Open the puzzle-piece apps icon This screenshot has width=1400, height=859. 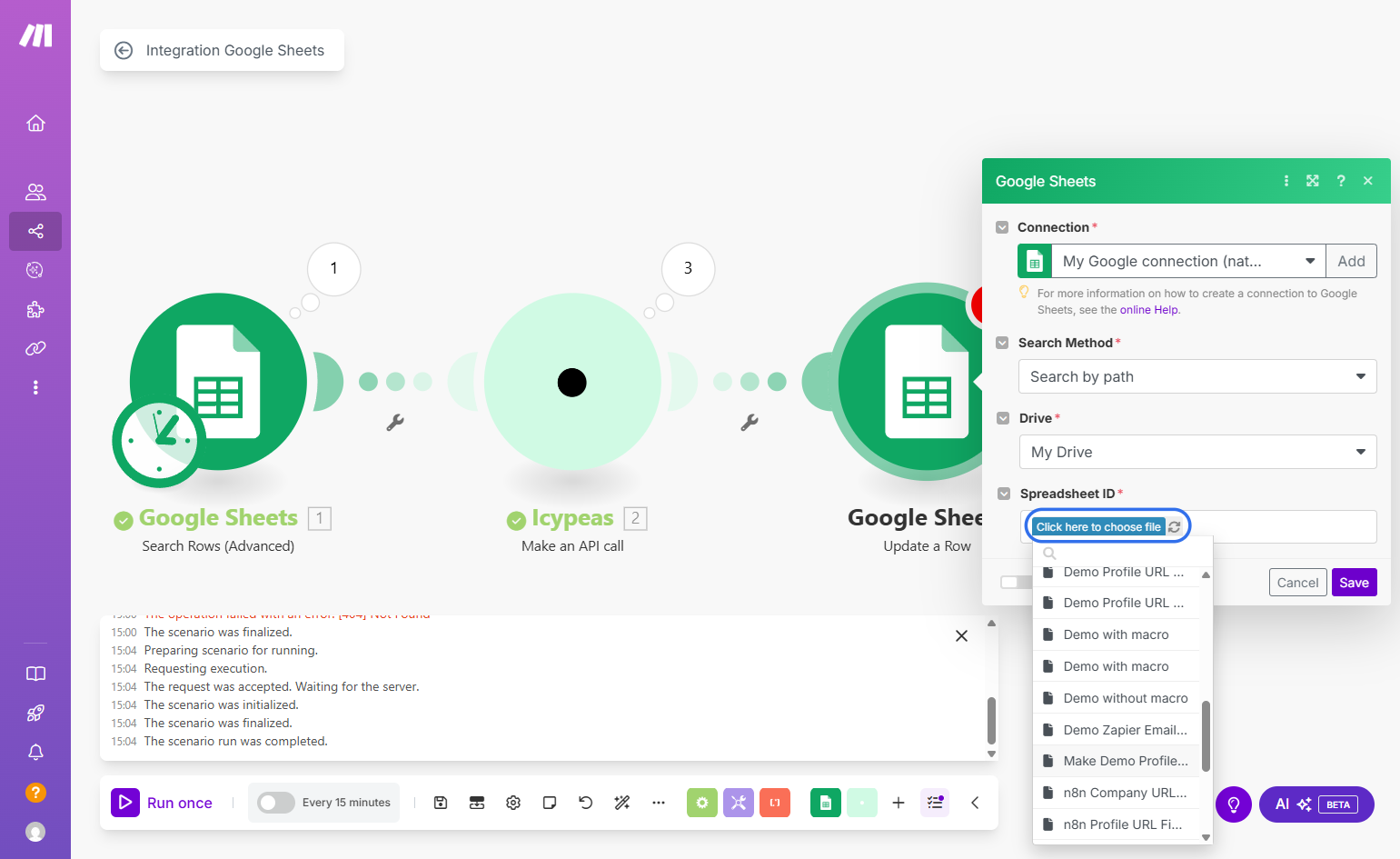(x=35, y=309)
